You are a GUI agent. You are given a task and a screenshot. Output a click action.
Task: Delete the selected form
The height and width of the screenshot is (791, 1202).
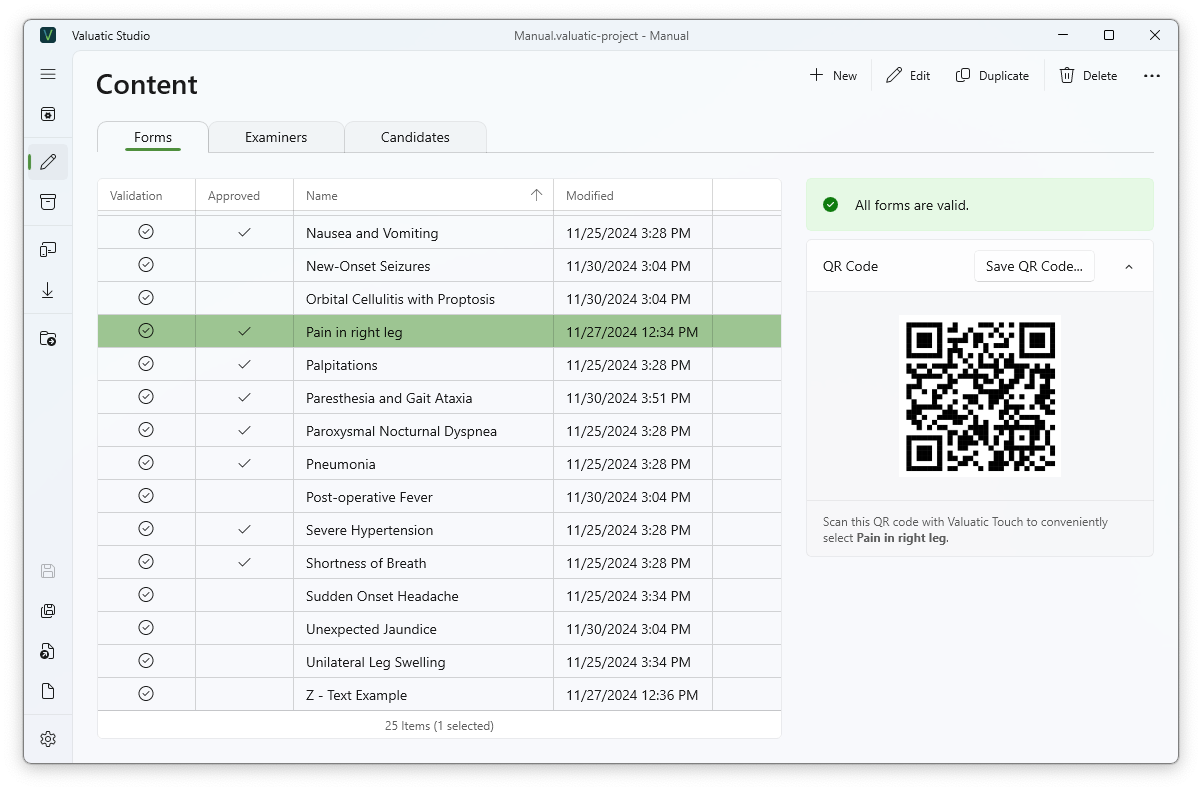coord(1088,76)
